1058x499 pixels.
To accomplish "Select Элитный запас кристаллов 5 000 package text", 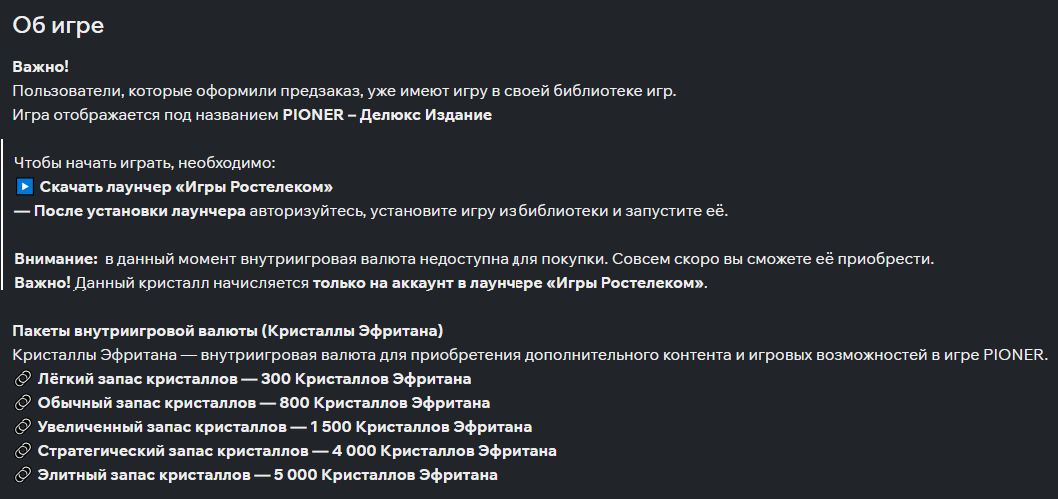I will pyautogui.click(x=267, y=476).
